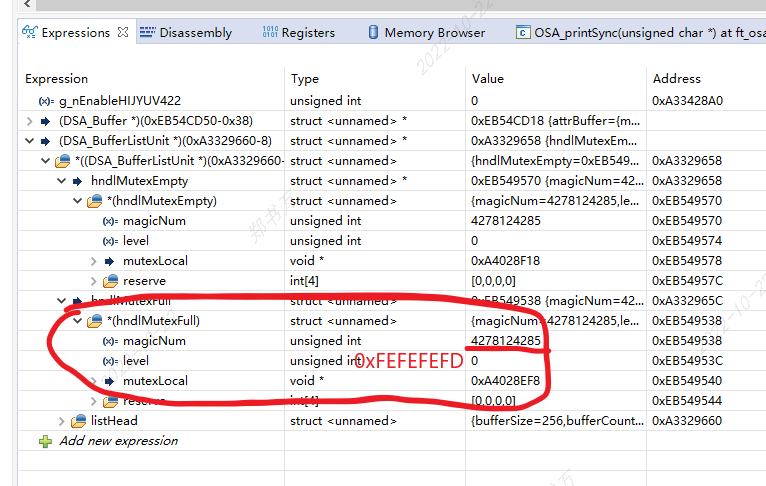
Task: Click the Disassembly tab icon
Action: click(148, 32)
